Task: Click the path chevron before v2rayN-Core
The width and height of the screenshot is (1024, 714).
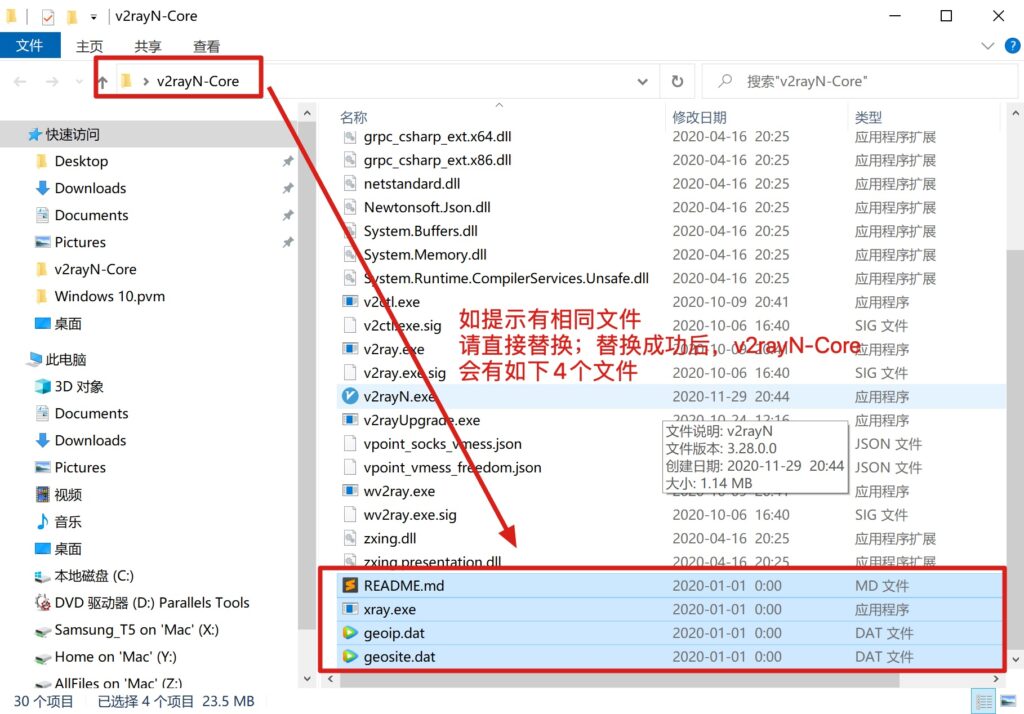Action: pos(146,82)
